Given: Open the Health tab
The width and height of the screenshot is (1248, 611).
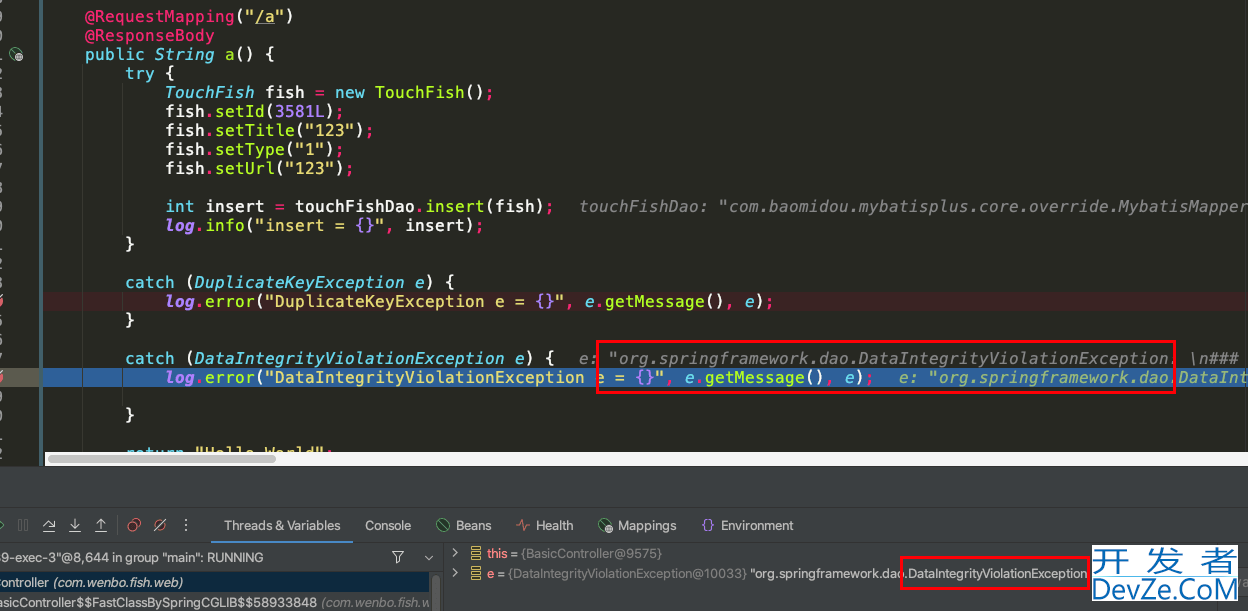Looking at the screenshot, I should [545, 525].
